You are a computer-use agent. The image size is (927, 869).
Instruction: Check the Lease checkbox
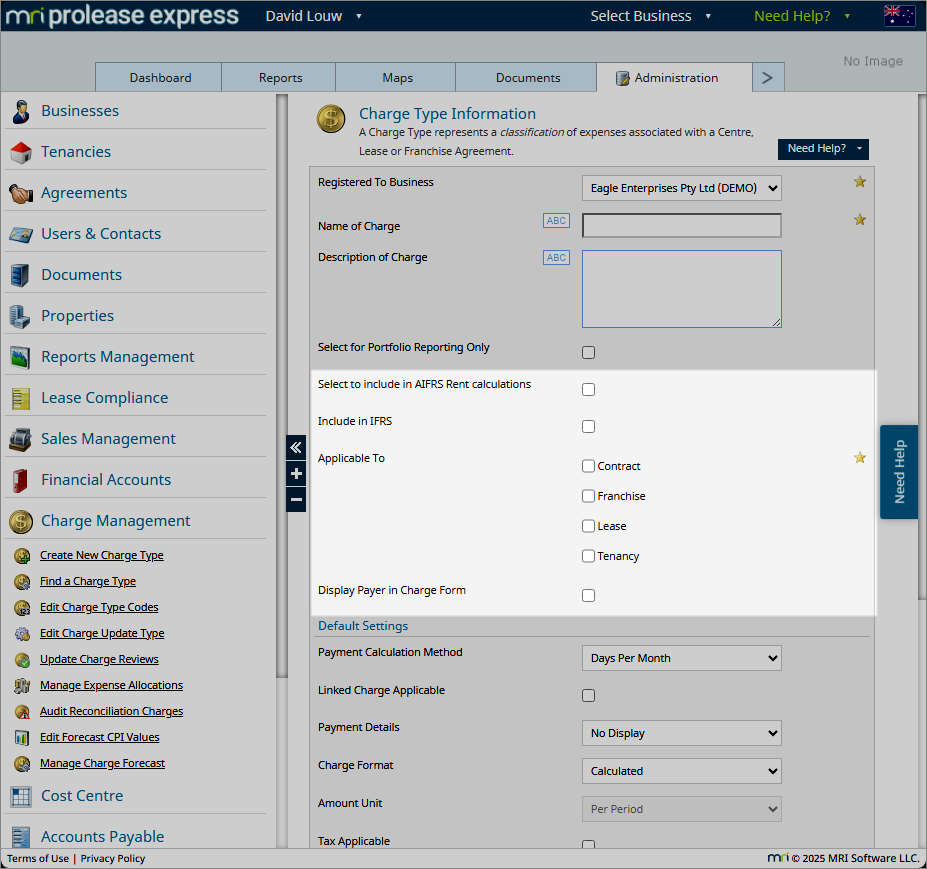click(x=588, y=526)
